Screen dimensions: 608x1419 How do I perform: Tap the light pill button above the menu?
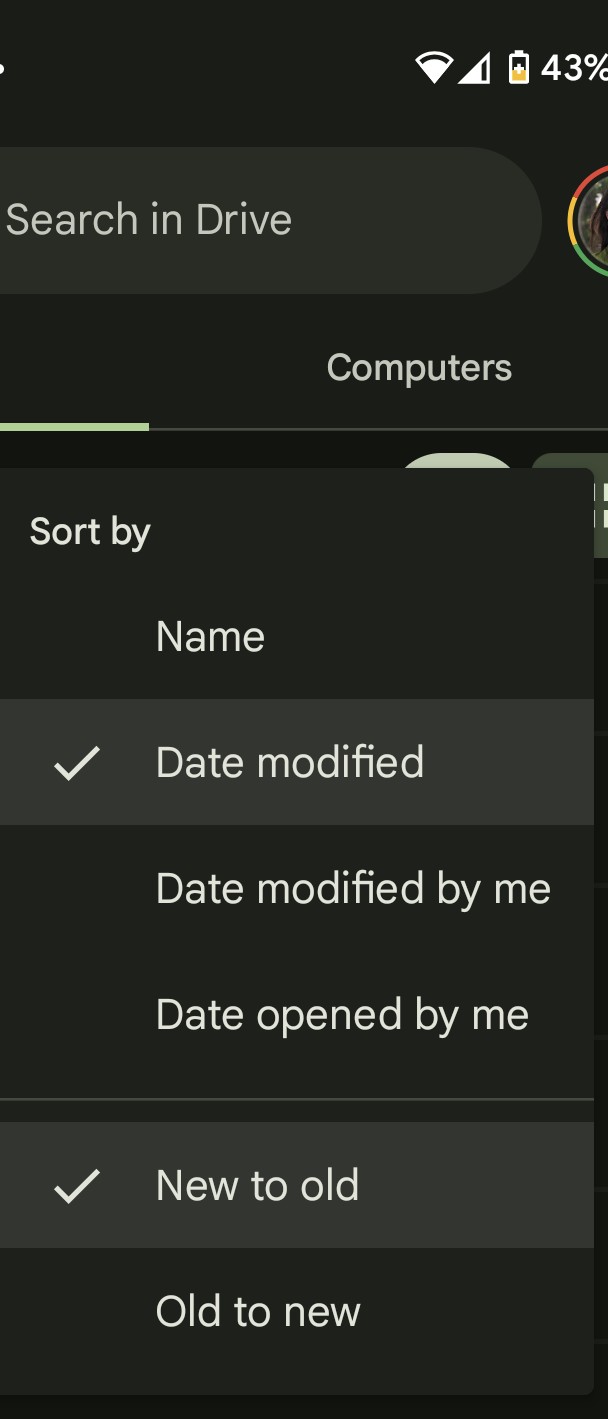[x=458, y=462]
